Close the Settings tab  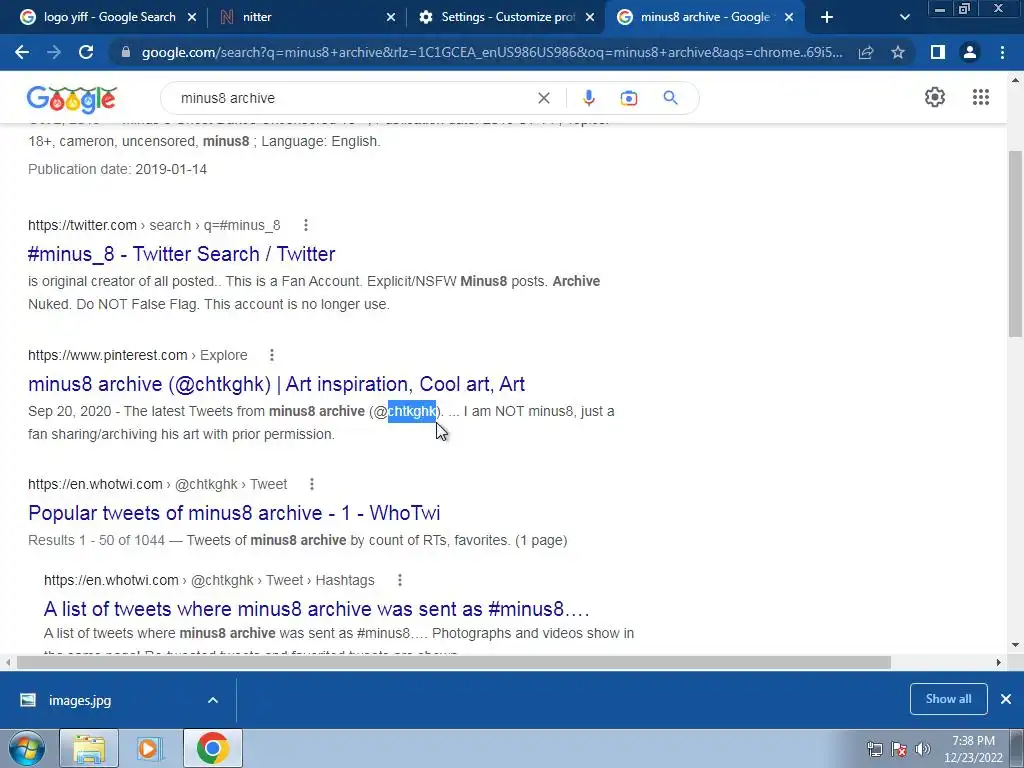[x=590, y=18]
